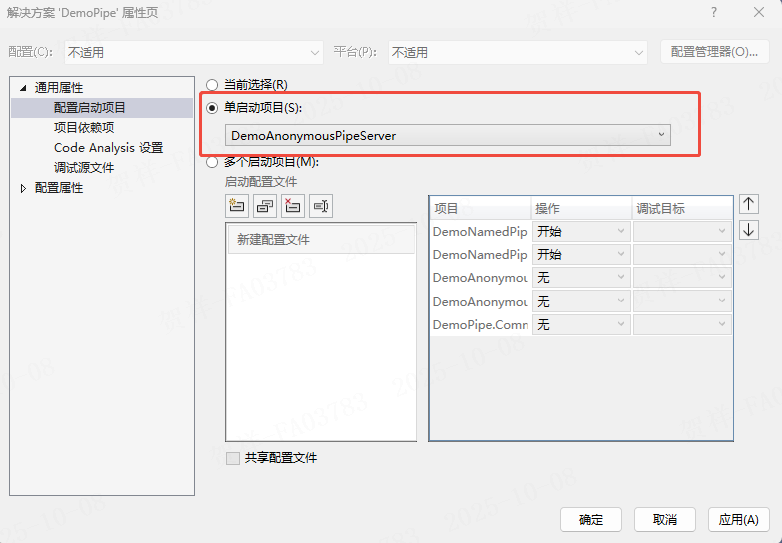Image resolution: width=782 pixels, height=543 pixels.
Task: Select the 配置属性 tree label
Action: point(59,188)
